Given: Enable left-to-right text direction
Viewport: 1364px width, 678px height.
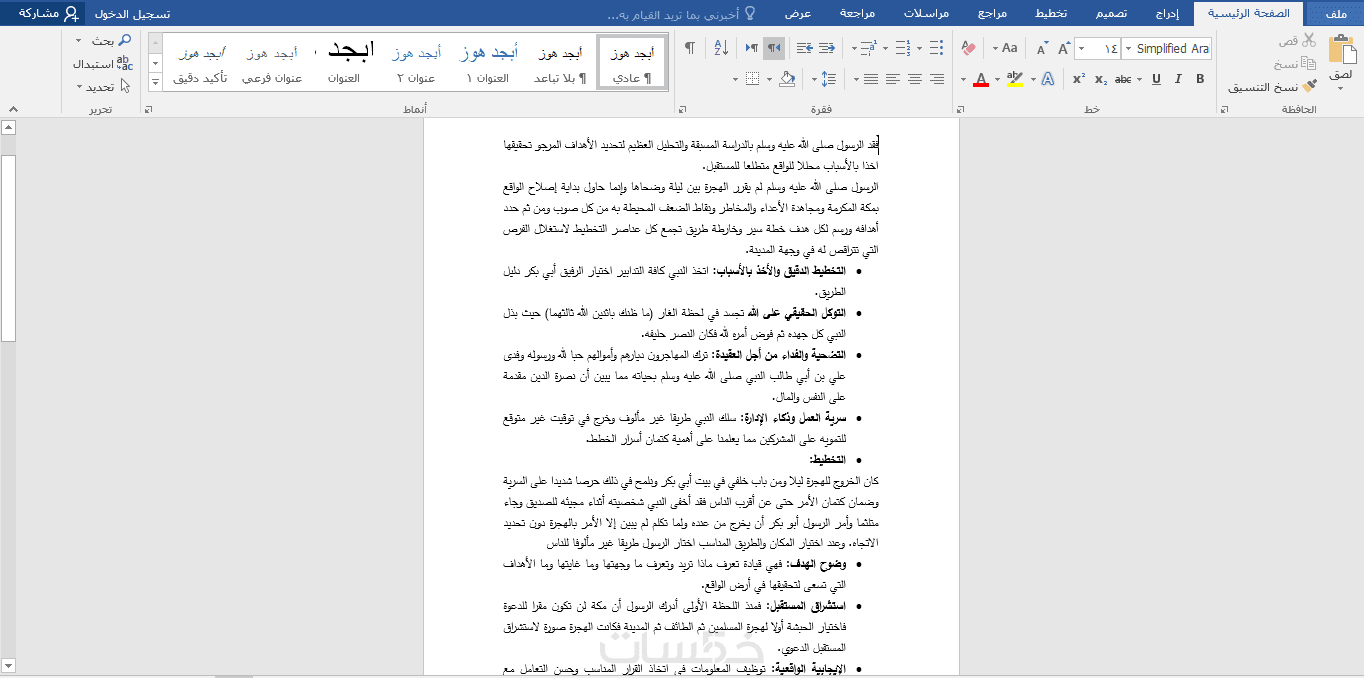Looking at the screenshot, I should [751, 48].
